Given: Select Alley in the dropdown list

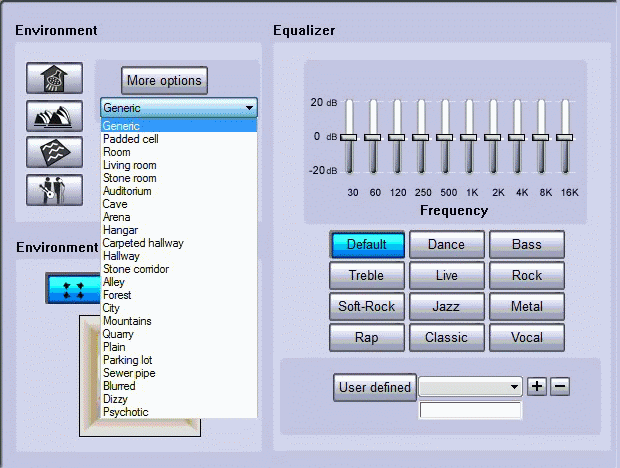Looking at the screenshot, I should click(179, 282).
